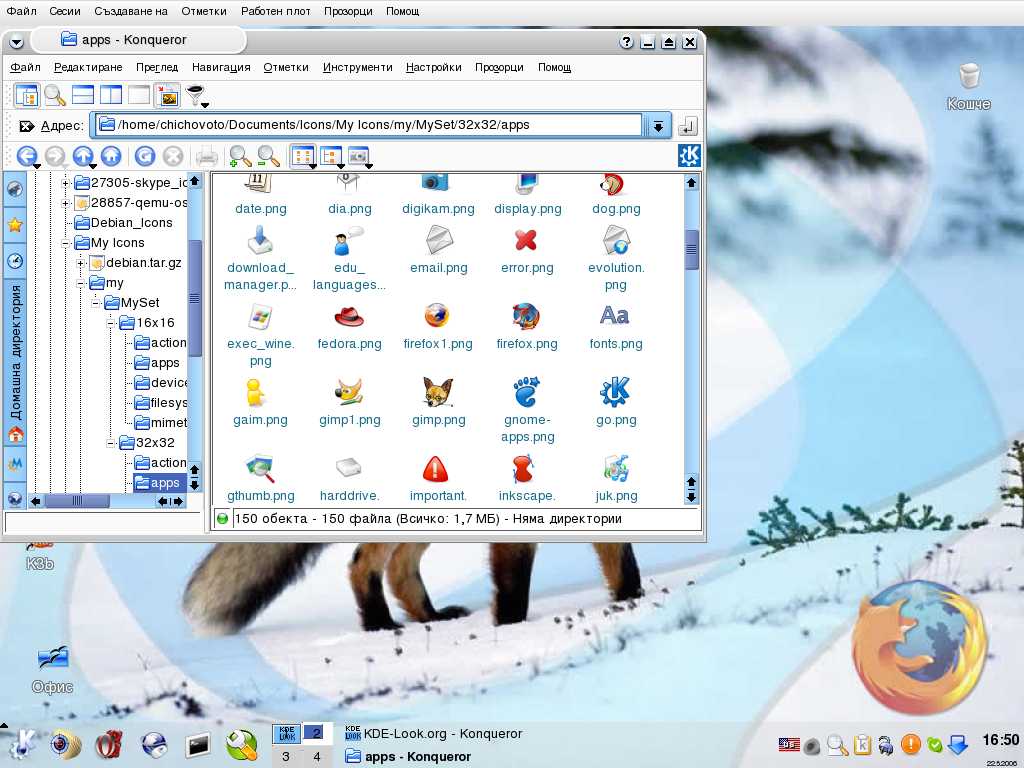The height and width of the screenshot is (768, 1024).
Task: Open Konqueror's Преглед menu
Action: click(x=157, y=67)
